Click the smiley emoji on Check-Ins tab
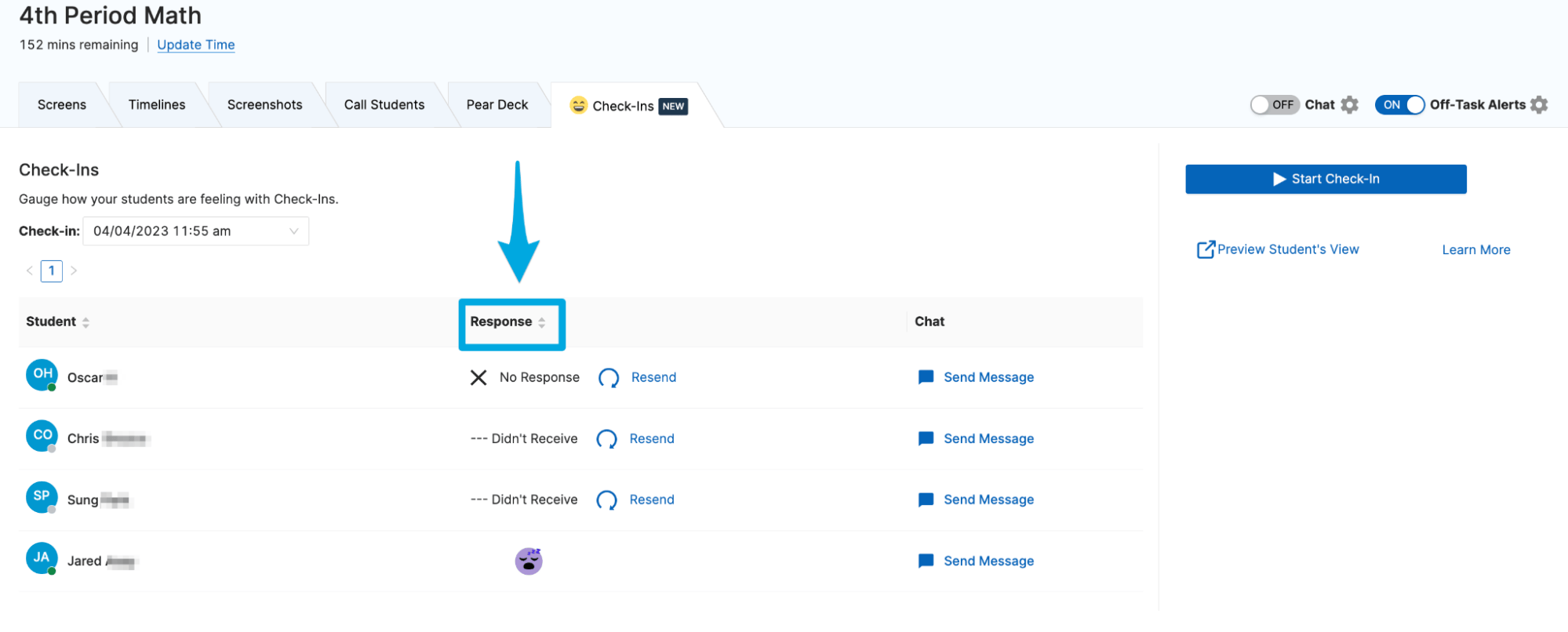This screenshot has height=632, width=1568. tap(579, 105)
